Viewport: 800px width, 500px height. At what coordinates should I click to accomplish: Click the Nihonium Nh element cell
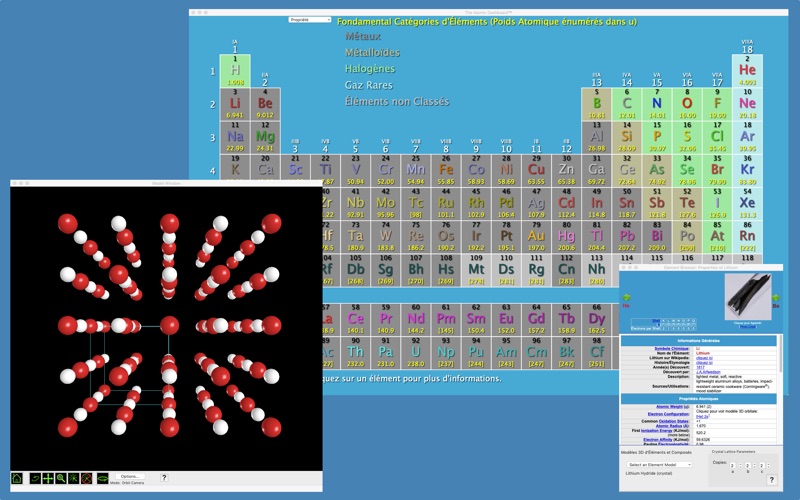coord(596,270)
